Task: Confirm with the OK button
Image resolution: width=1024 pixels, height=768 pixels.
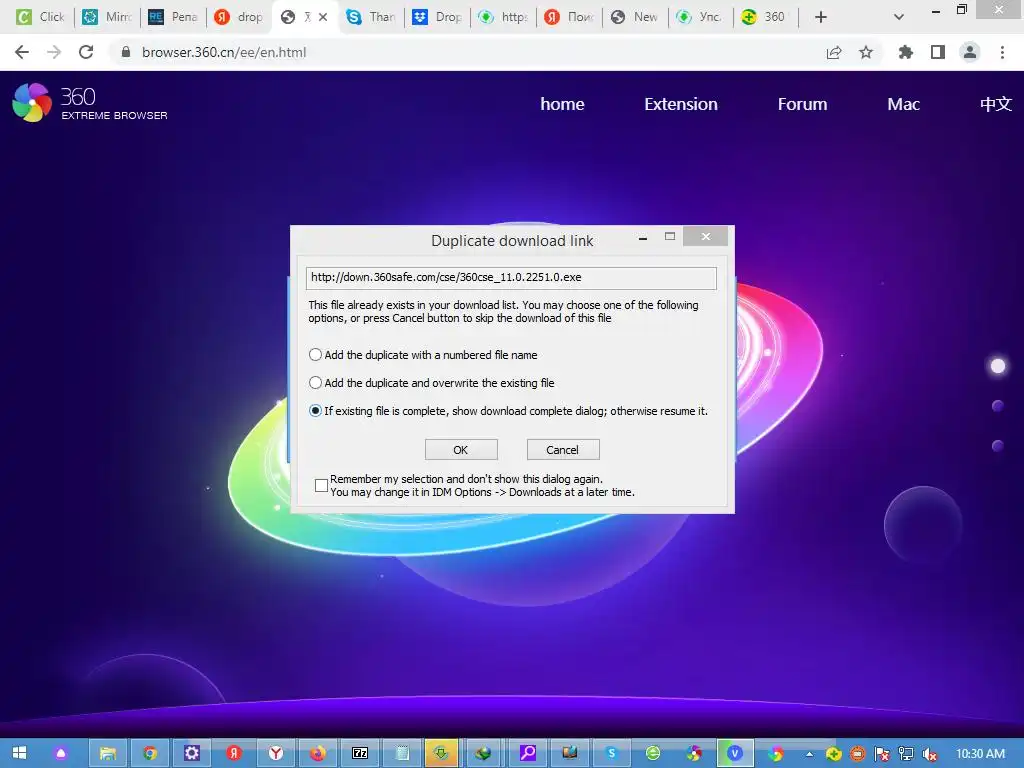Action: [x=461, y=449]
